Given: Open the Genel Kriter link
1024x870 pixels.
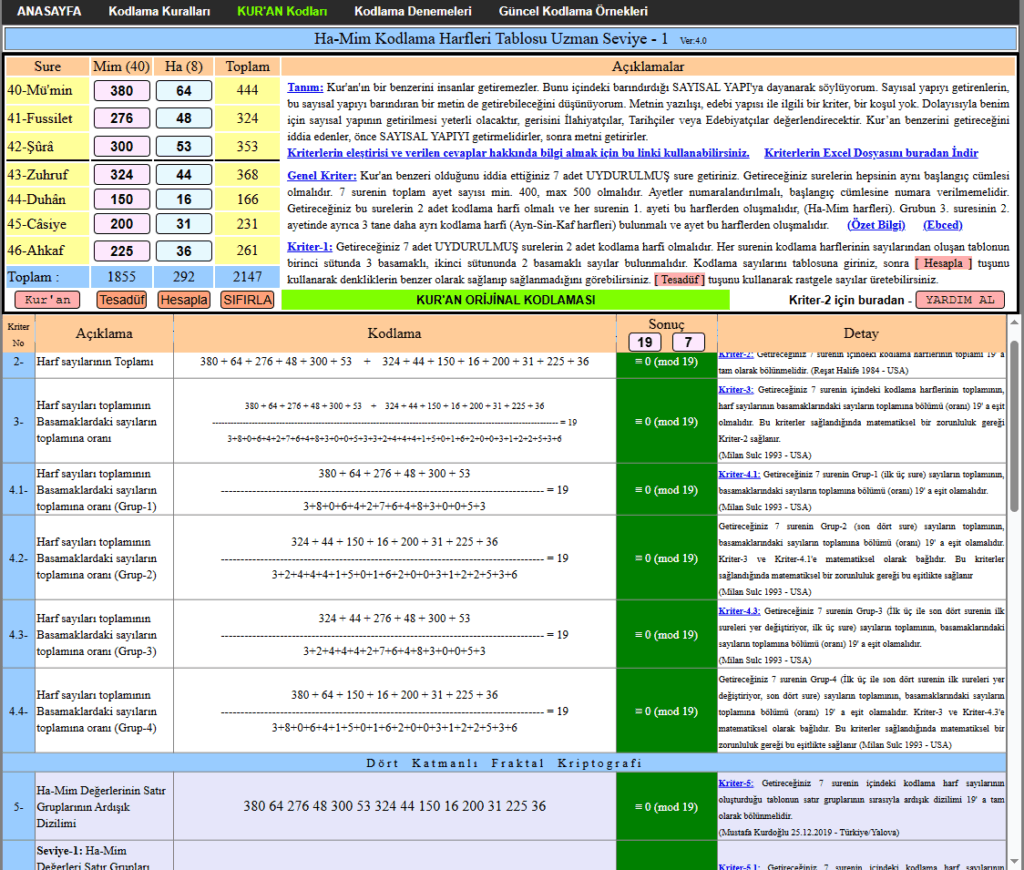Looking at the screenshot, I should click(x=322, y=176).
